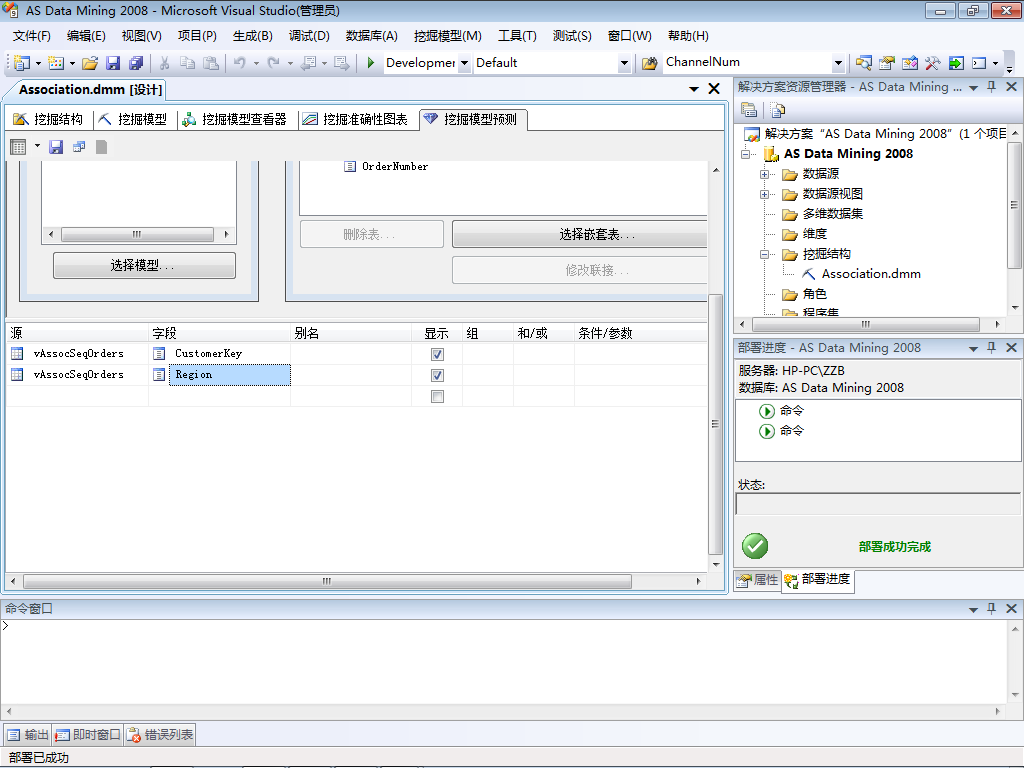Pin the 命令窗口 panel with the pushpin icon
Image resolution: width=1024 pixels, height=768 pixels.
[991, 608]
